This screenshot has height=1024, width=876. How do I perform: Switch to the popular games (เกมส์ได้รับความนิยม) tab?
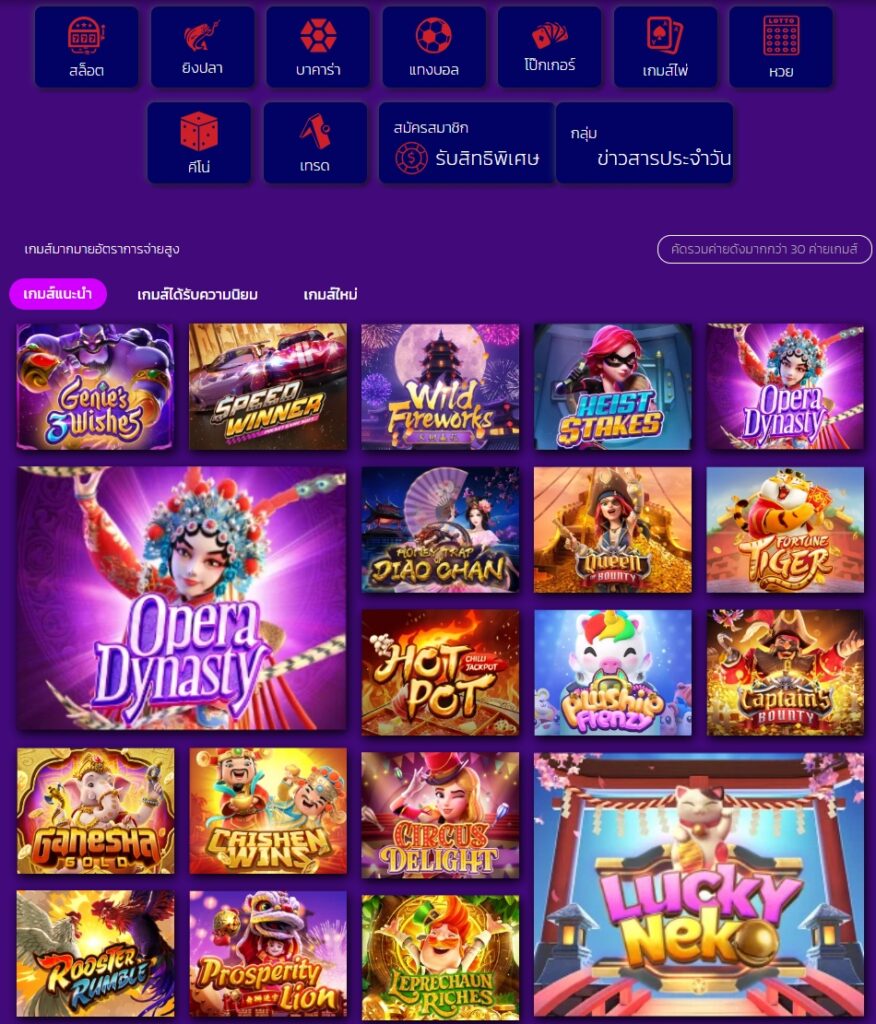(197, 295)
